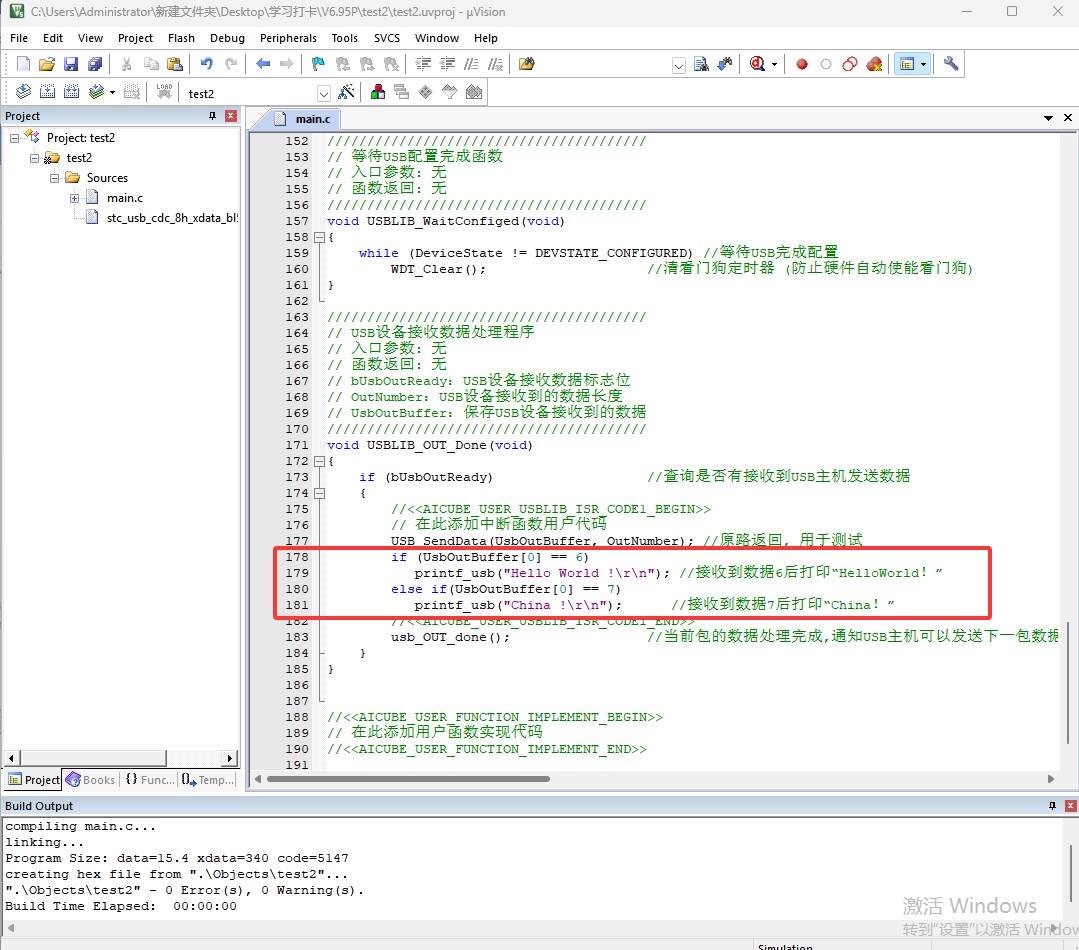Open the debug session dropdown arrow
1079x950 pixels.
774,65
